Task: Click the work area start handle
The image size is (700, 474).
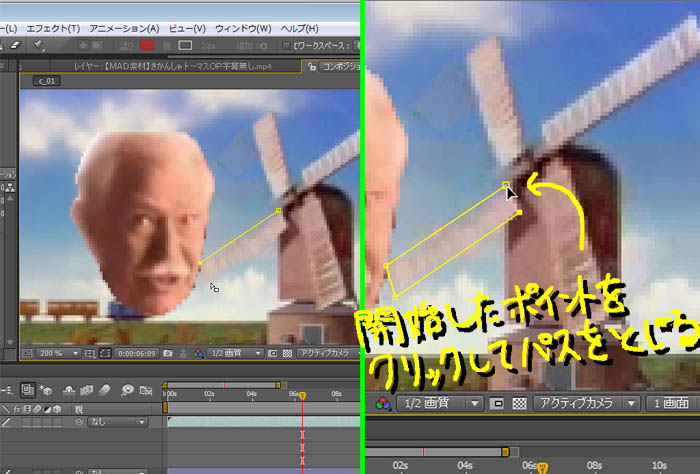Action: point(165,407)
